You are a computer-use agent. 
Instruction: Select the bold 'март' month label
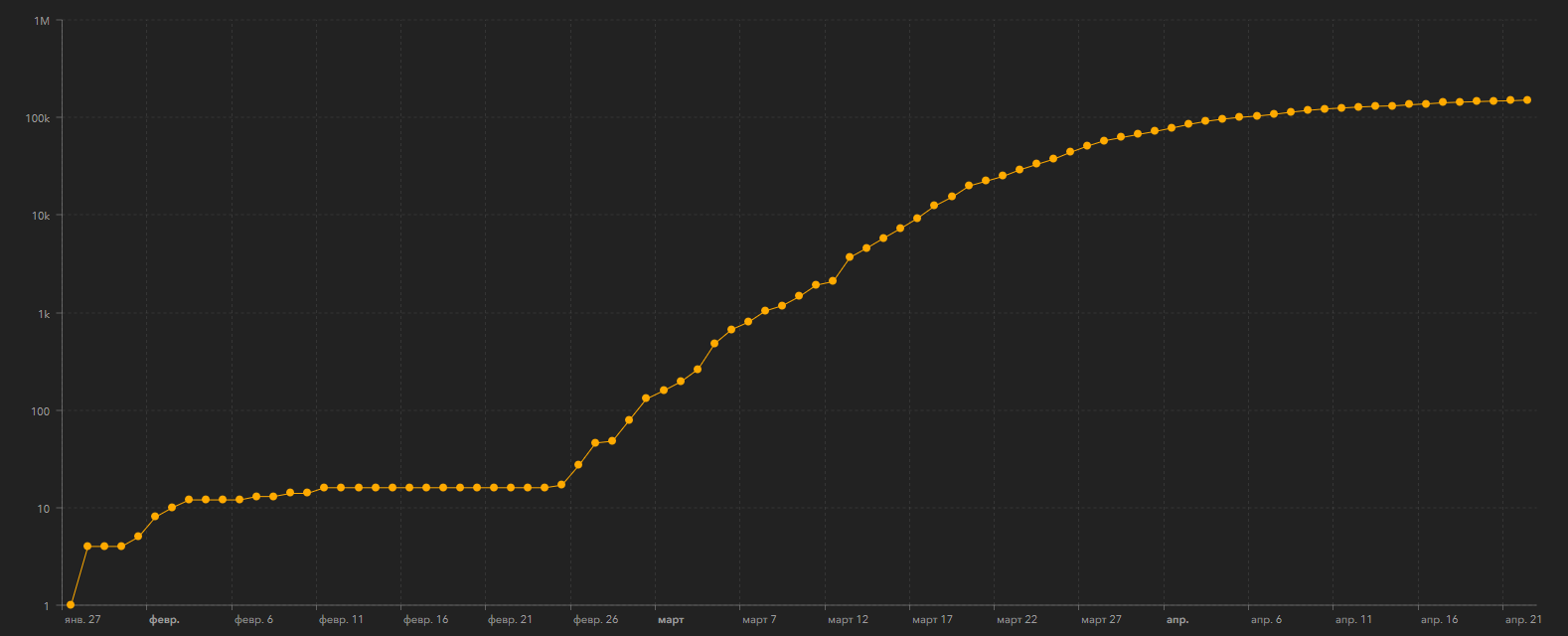click(x=671, y=620)
